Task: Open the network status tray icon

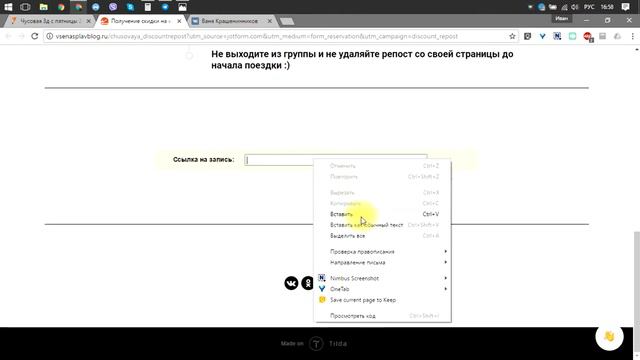Action: coord(564,7)
